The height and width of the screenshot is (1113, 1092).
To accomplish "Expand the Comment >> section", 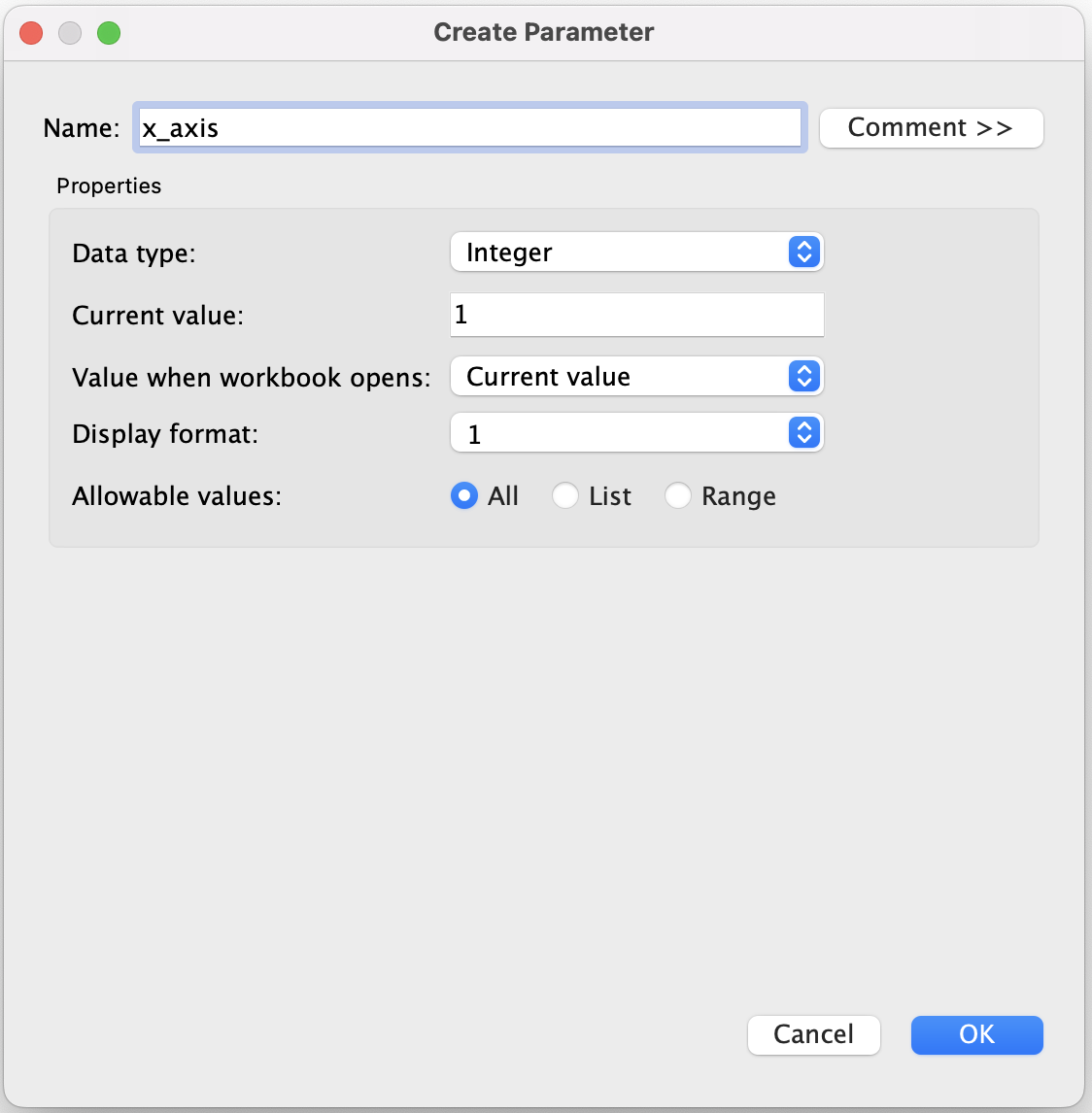I will 931,128.
